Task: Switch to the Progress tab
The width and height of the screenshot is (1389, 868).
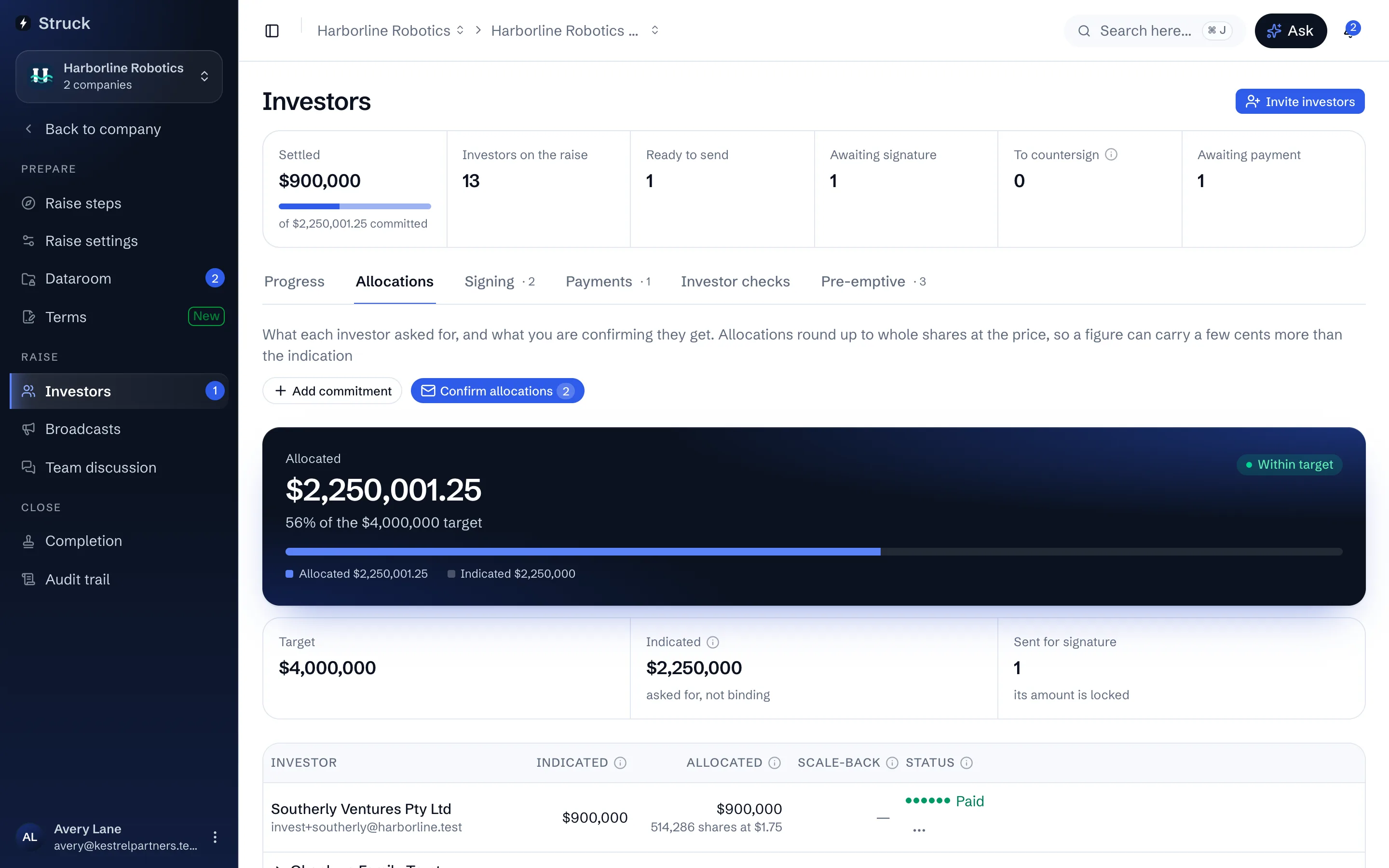Action: click(294, 281)
